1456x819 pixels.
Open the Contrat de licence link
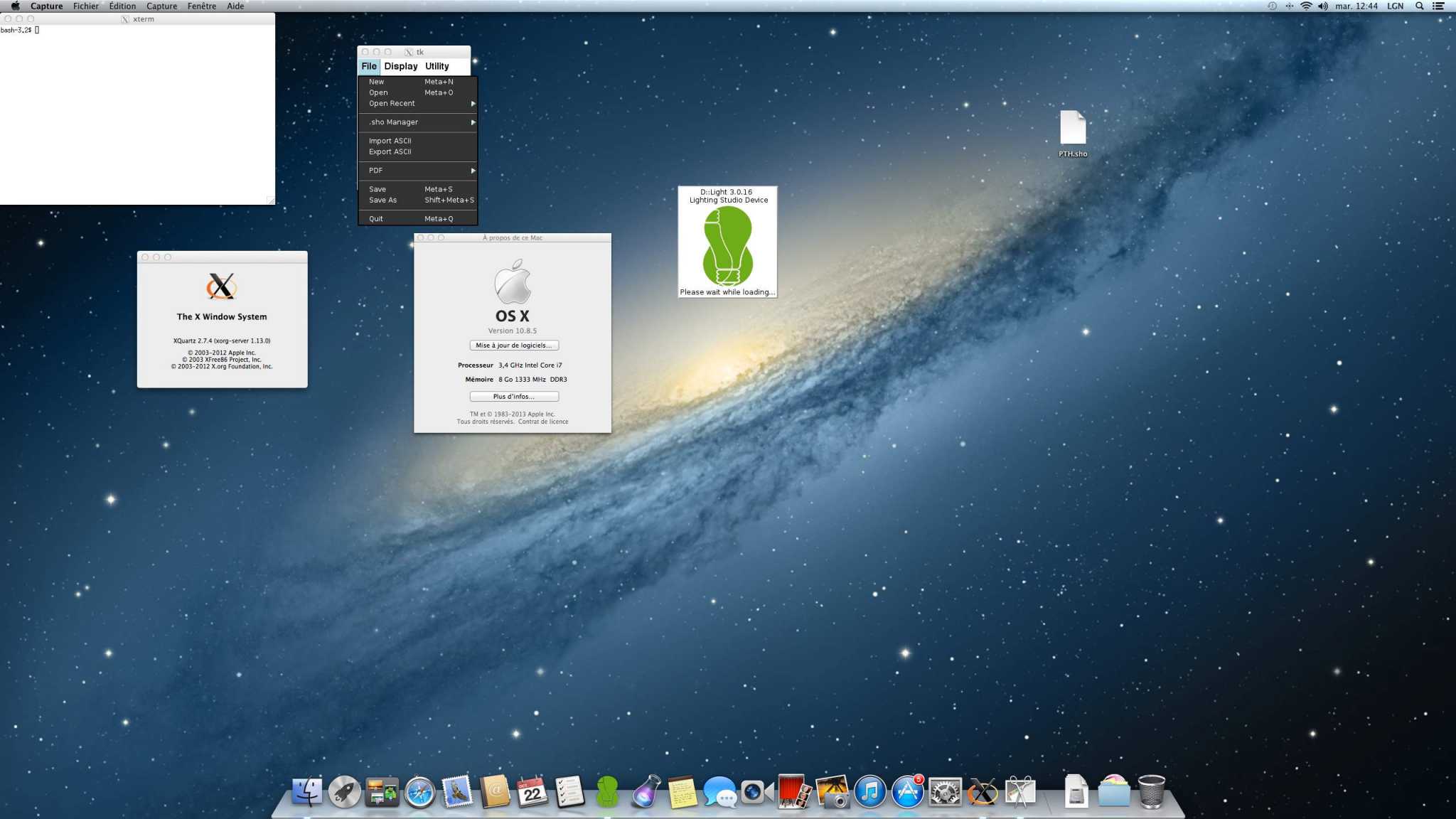coord(543,422)
